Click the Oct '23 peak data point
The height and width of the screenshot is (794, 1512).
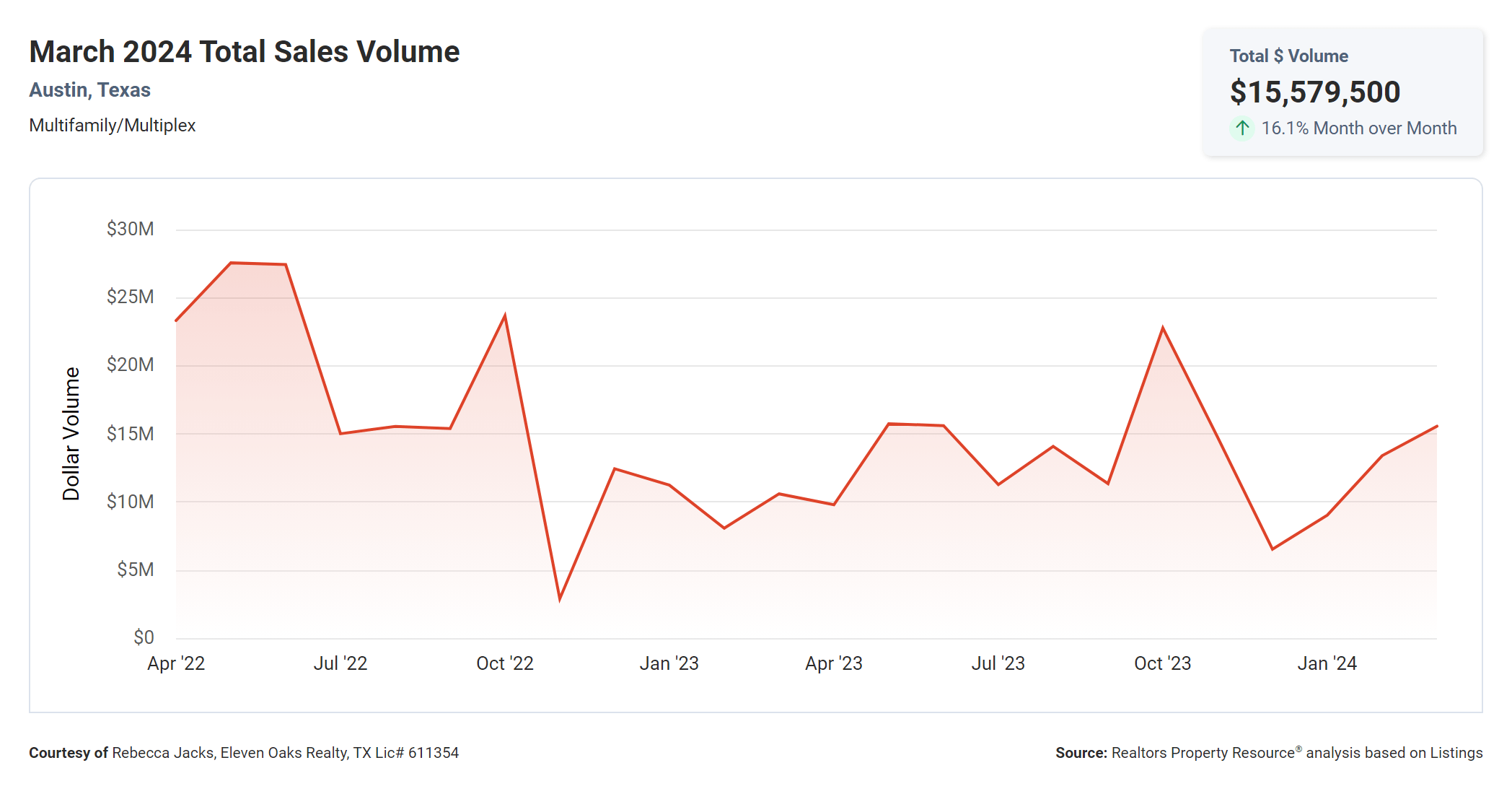click(x=1163, y=328)
